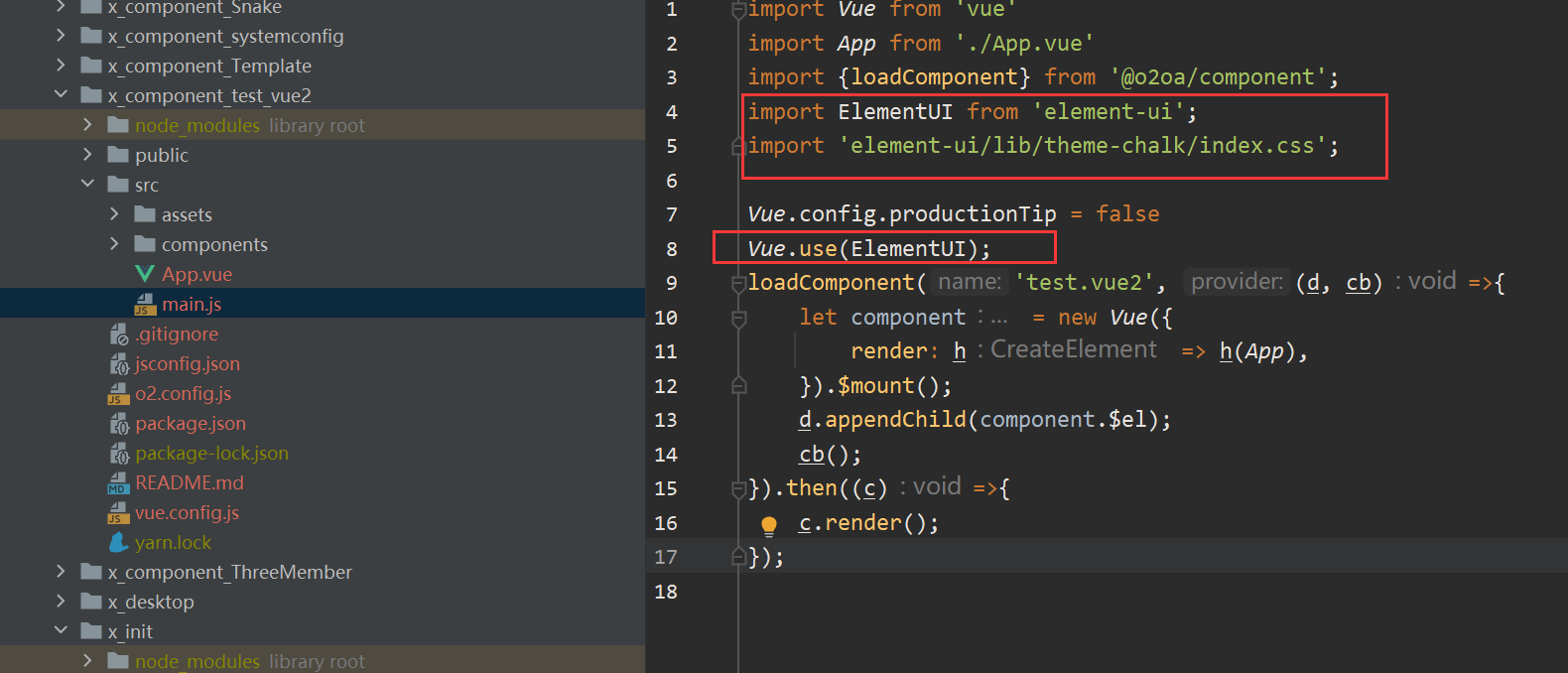Toggle fold marker on line 10

[738, 318]
